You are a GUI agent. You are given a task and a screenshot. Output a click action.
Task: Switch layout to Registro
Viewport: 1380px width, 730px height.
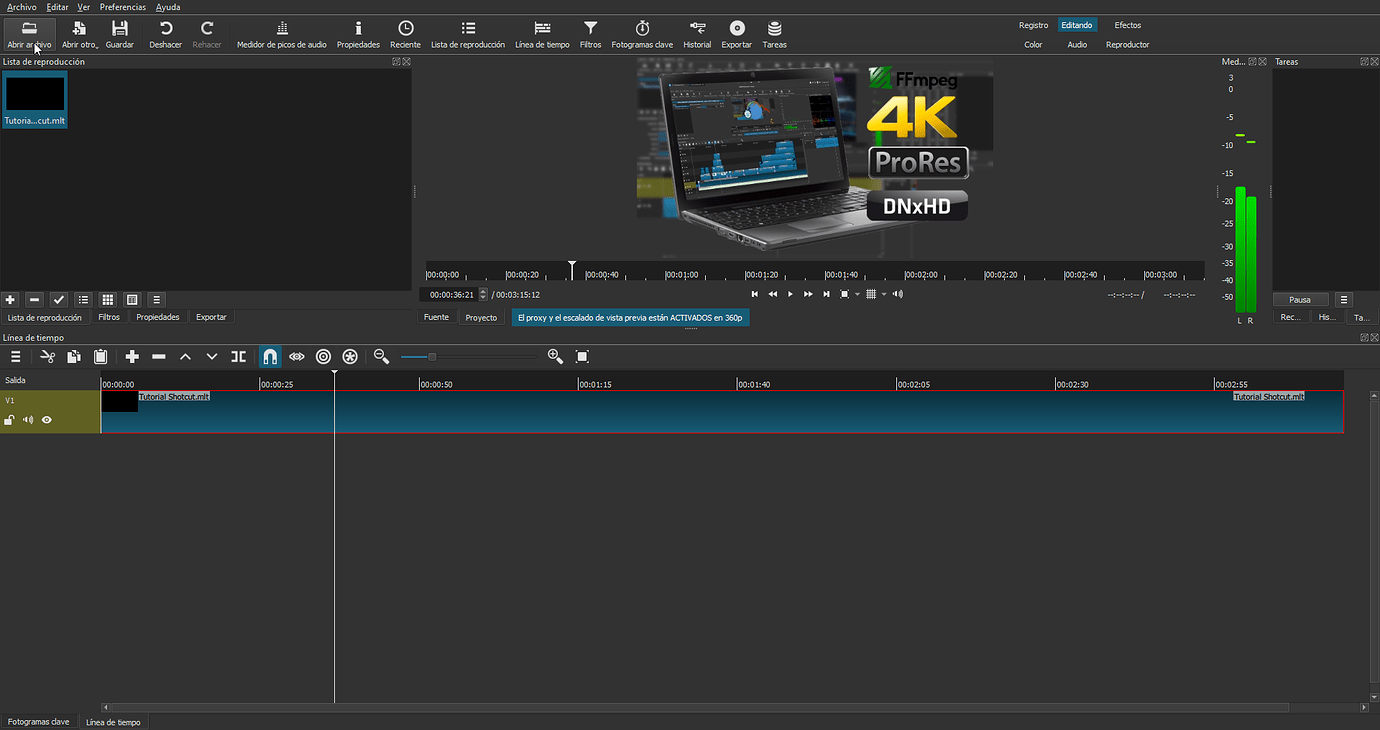click(x=1034, y=25)
